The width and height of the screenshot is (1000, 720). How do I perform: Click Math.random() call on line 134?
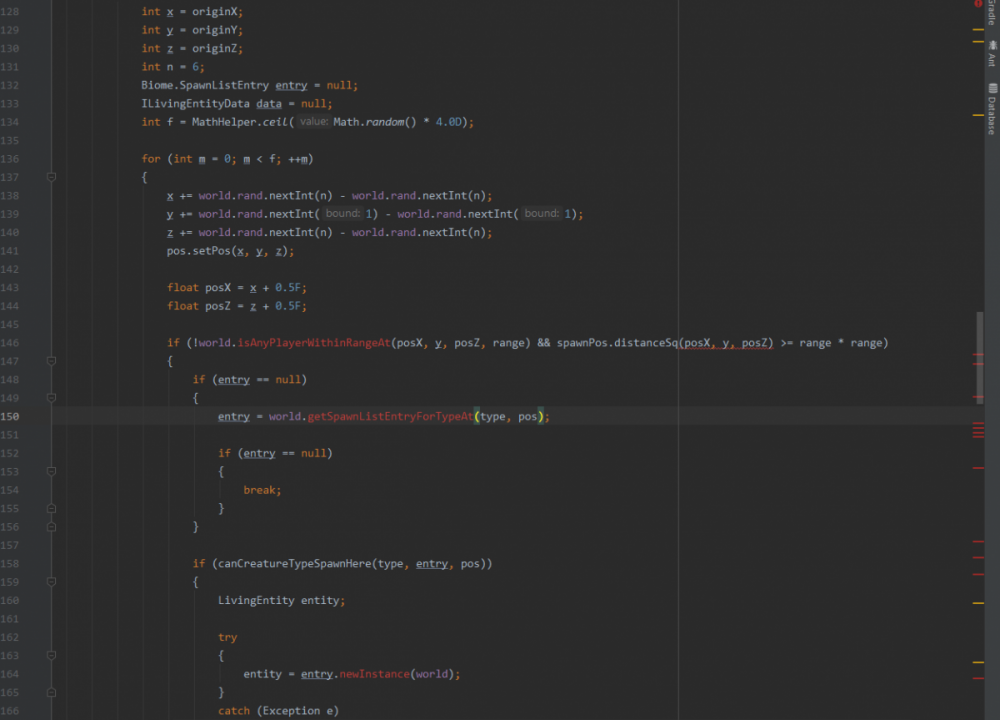(374, 122)
